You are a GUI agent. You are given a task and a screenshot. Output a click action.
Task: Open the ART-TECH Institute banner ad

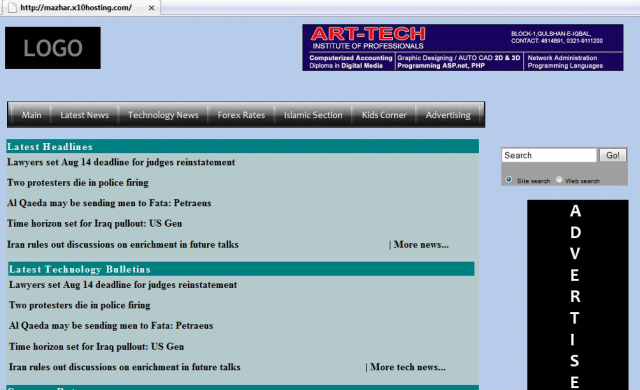[463, 47]
